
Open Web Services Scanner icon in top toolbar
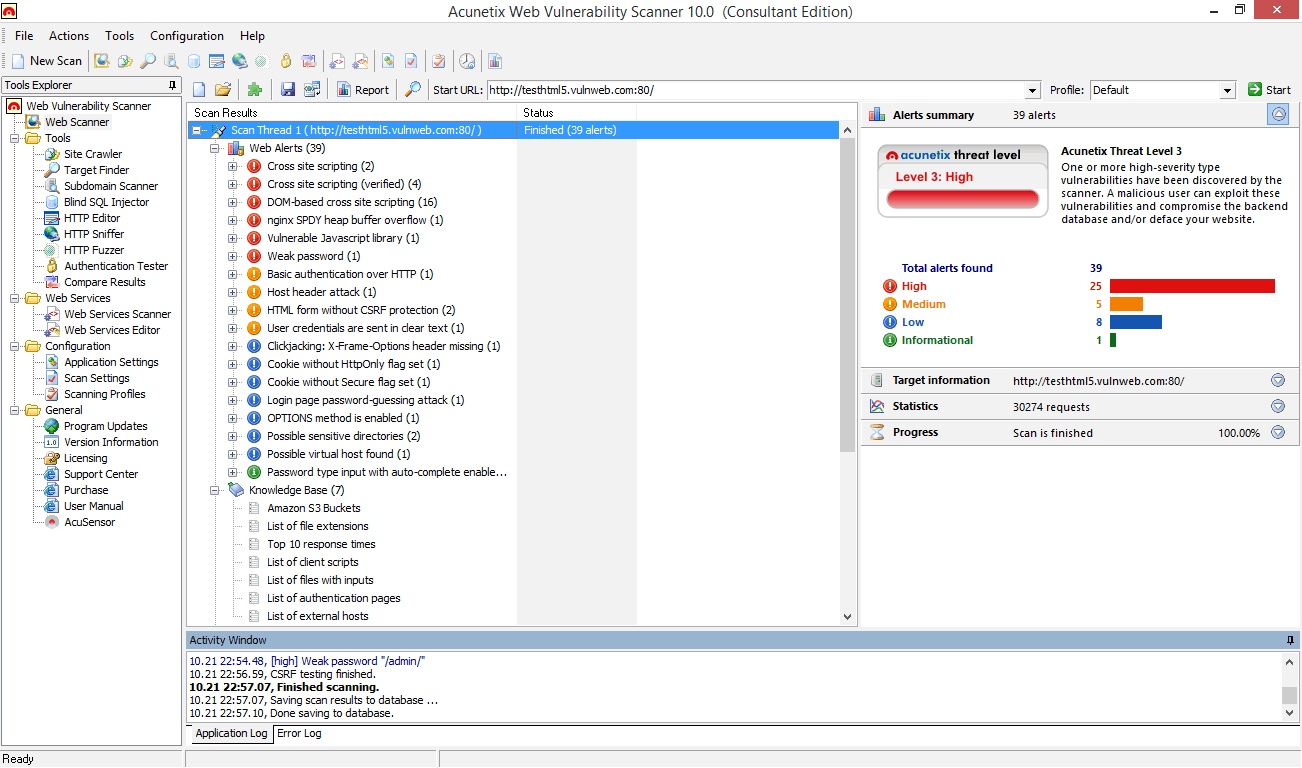[x=338, y=61]
